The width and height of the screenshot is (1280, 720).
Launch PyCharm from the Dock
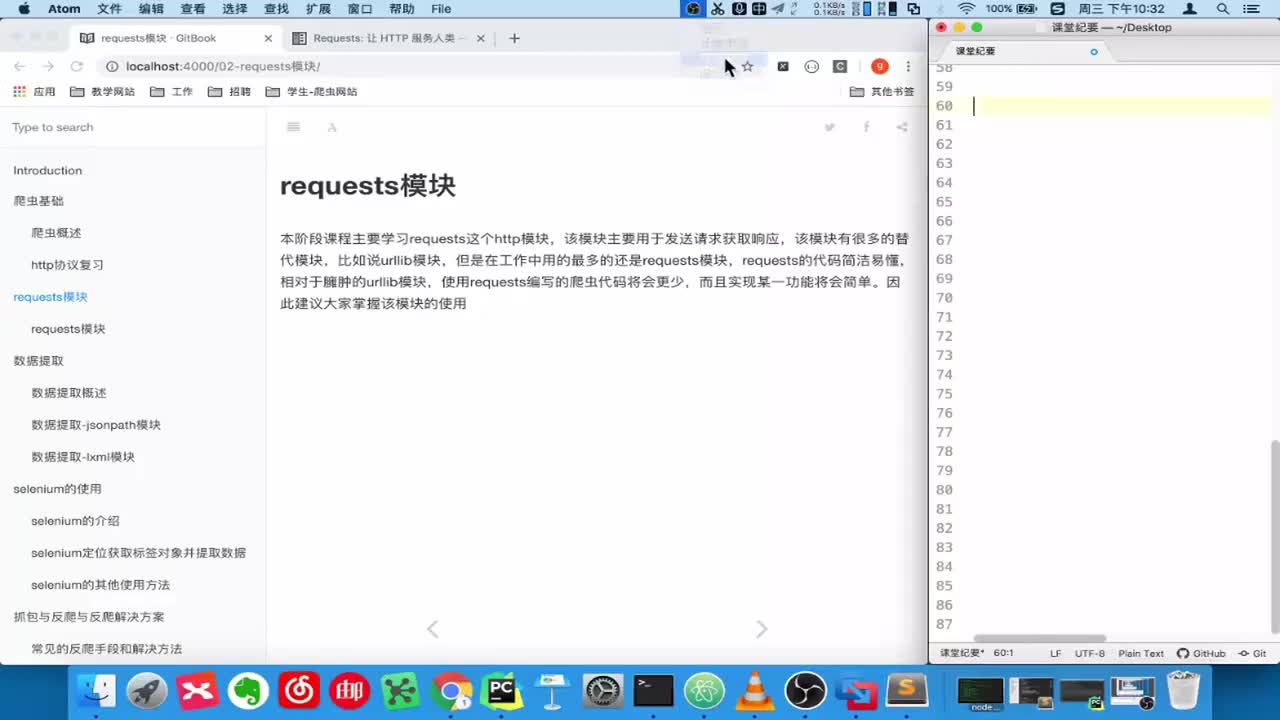click(502, 691)
